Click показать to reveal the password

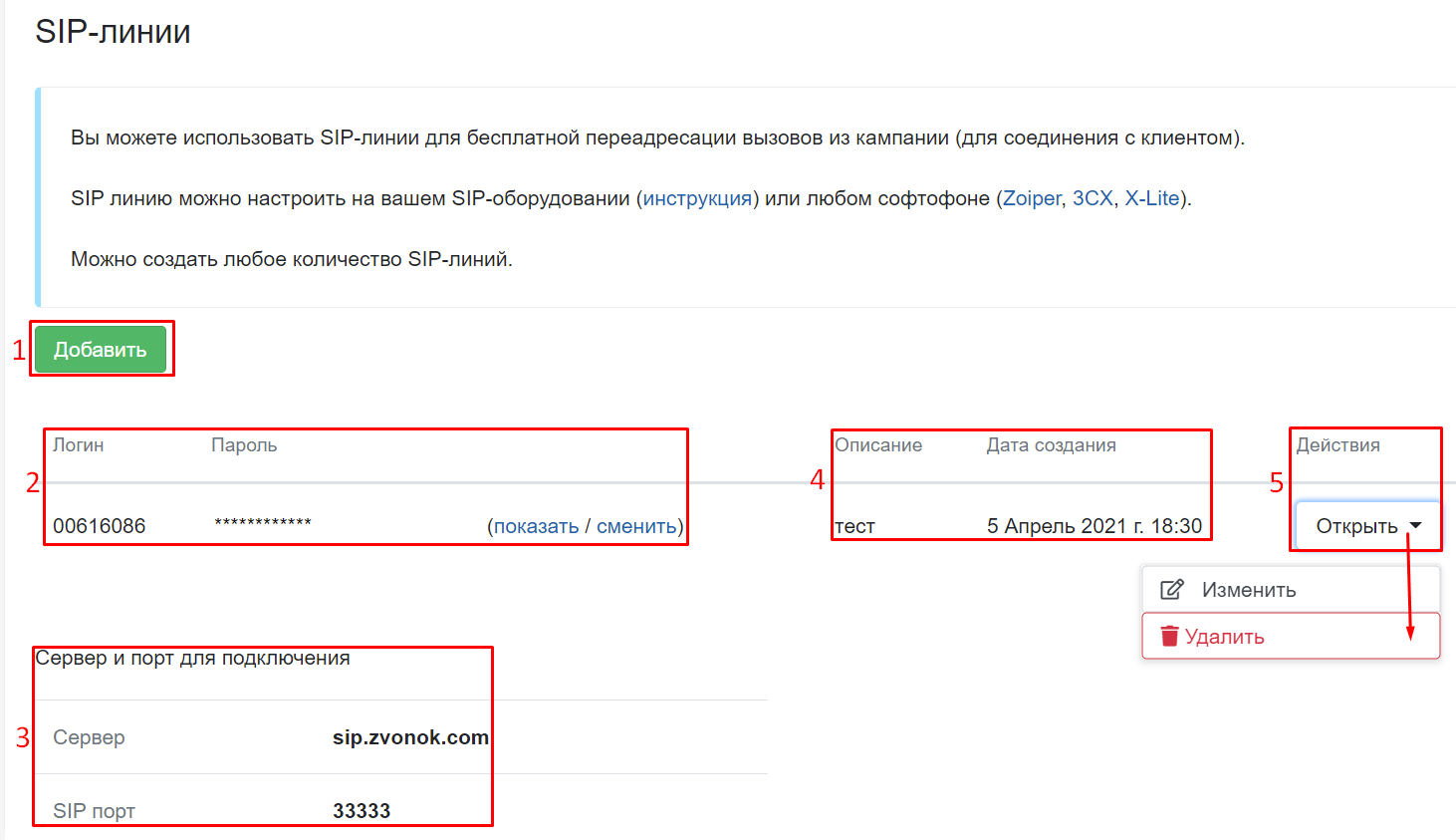[536, 526]
